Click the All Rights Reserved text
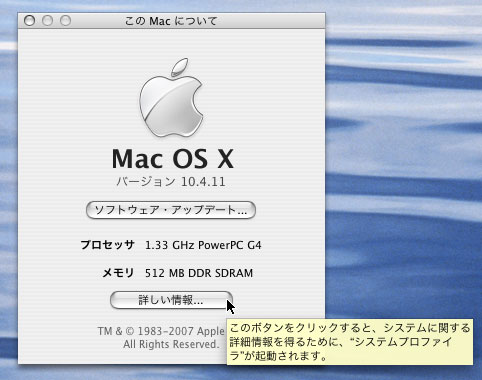Screen dimensions: 482x380 coord(171,344)
